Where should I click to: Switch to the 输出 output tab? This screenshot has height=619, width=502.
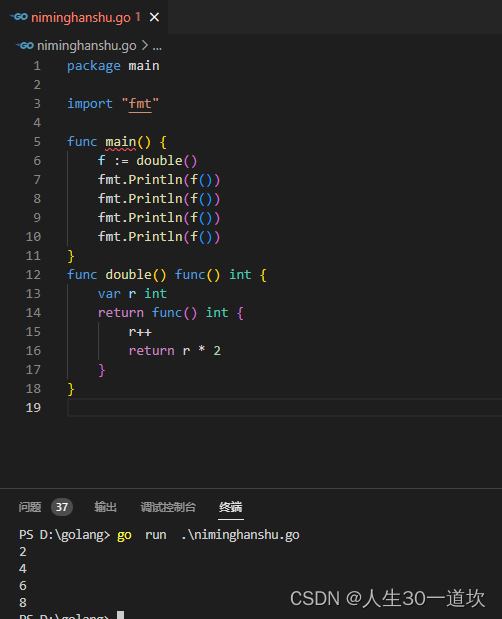point(105,507)
